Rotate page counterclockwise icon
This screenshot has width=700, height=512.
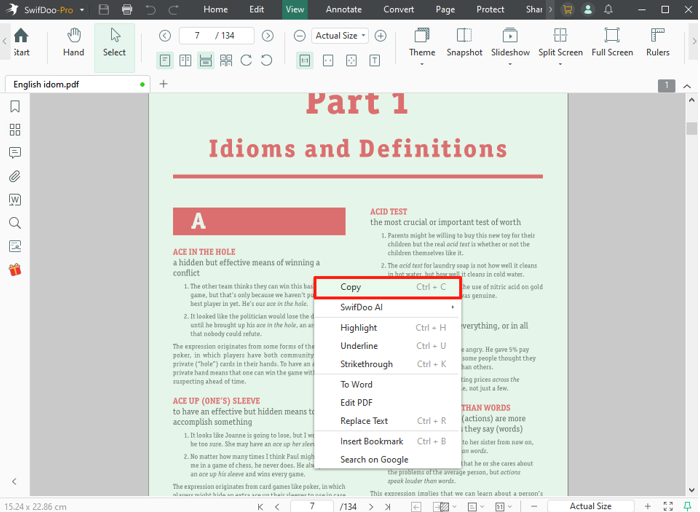267,60
